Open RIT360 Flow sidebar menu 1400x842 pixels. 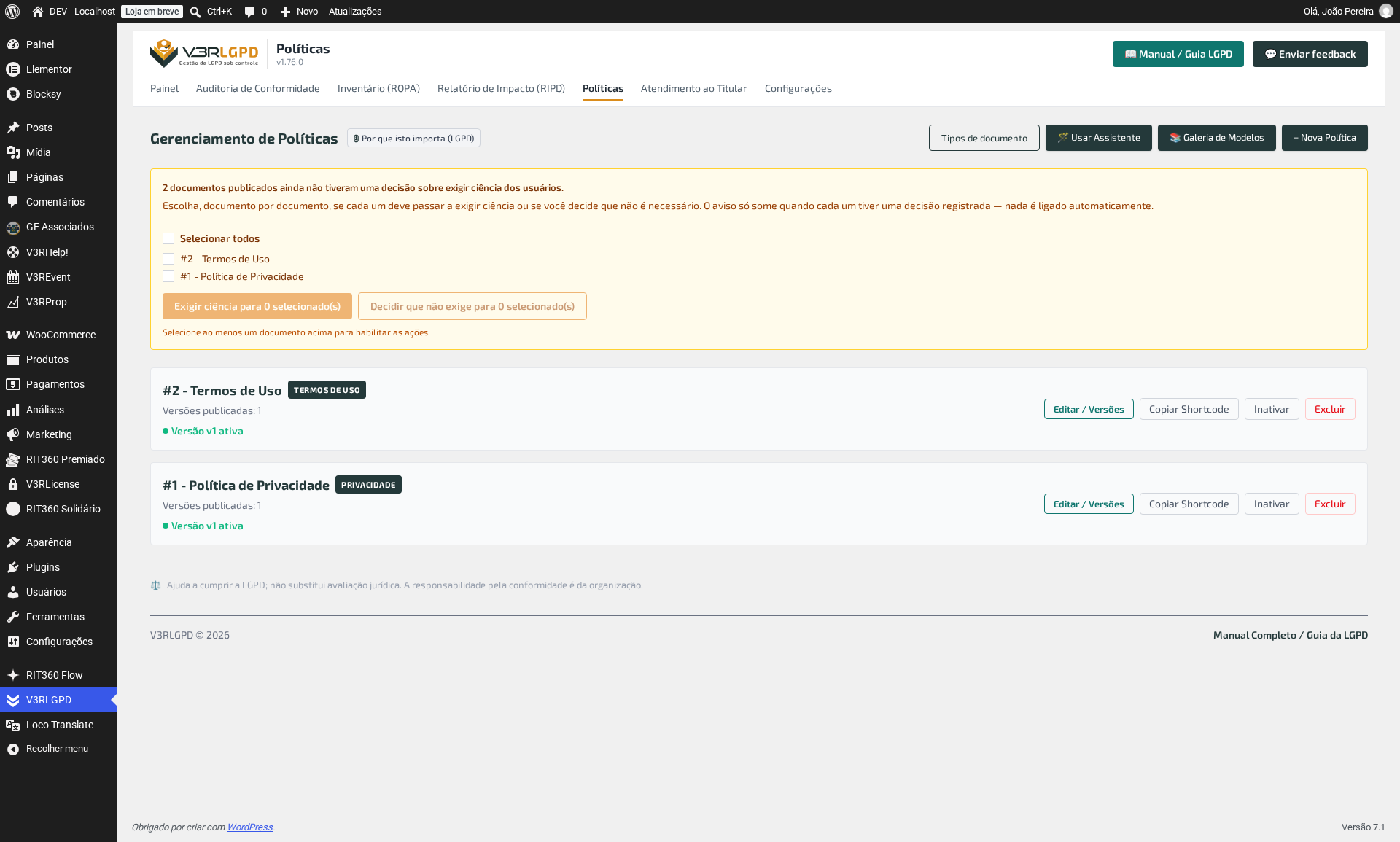tap(58, 675)
